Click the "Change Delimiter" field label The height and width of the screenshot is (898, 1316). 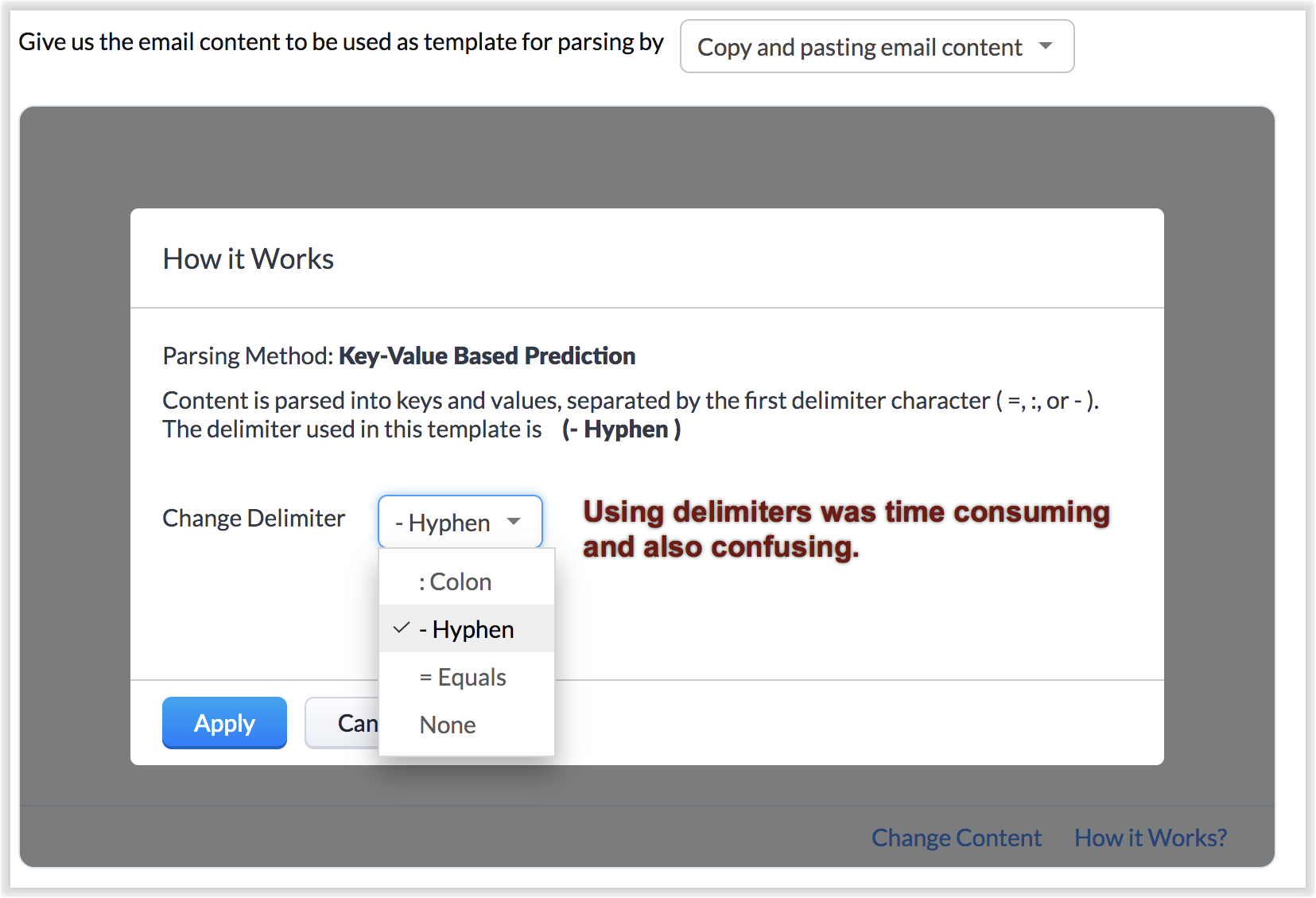click(x=254, y=518)
